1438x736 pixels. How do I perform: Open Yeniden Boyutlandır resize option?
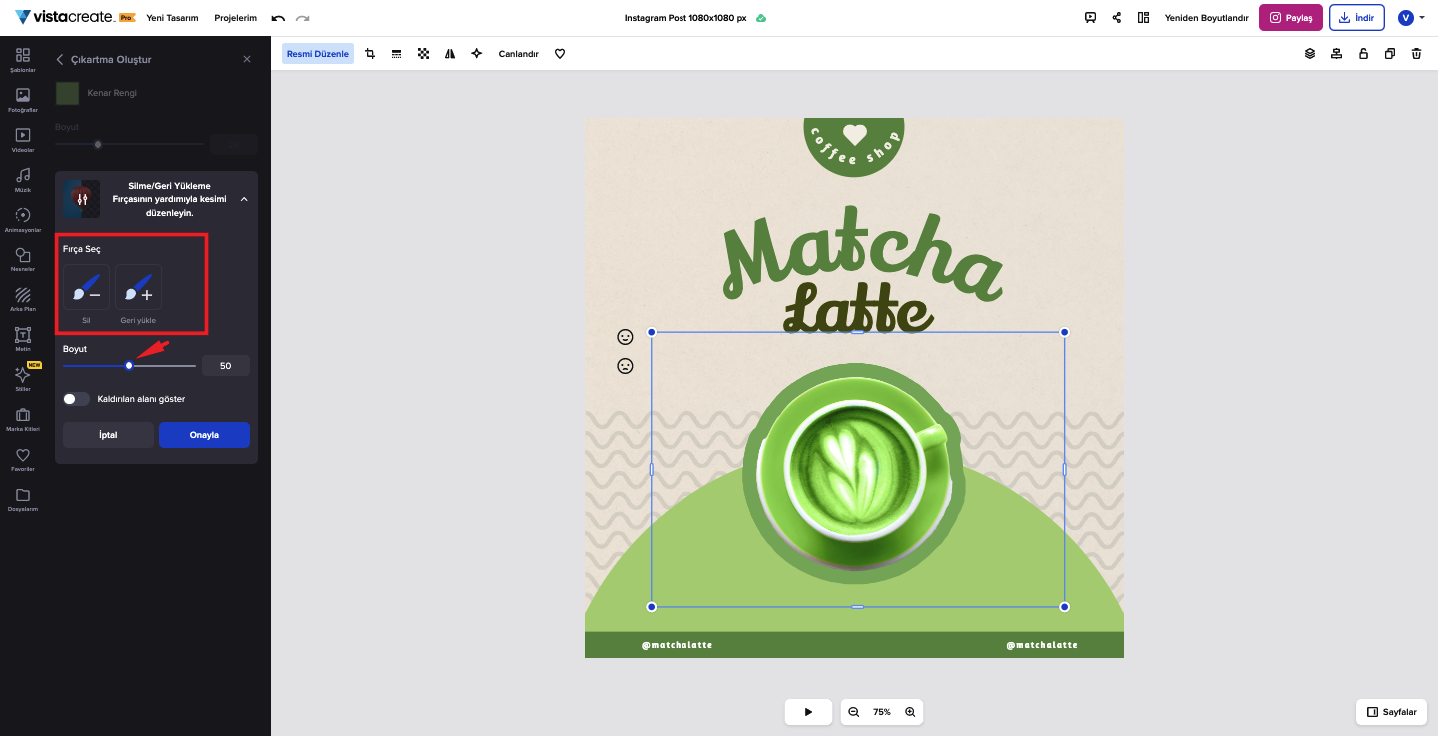pos(1207,18)
